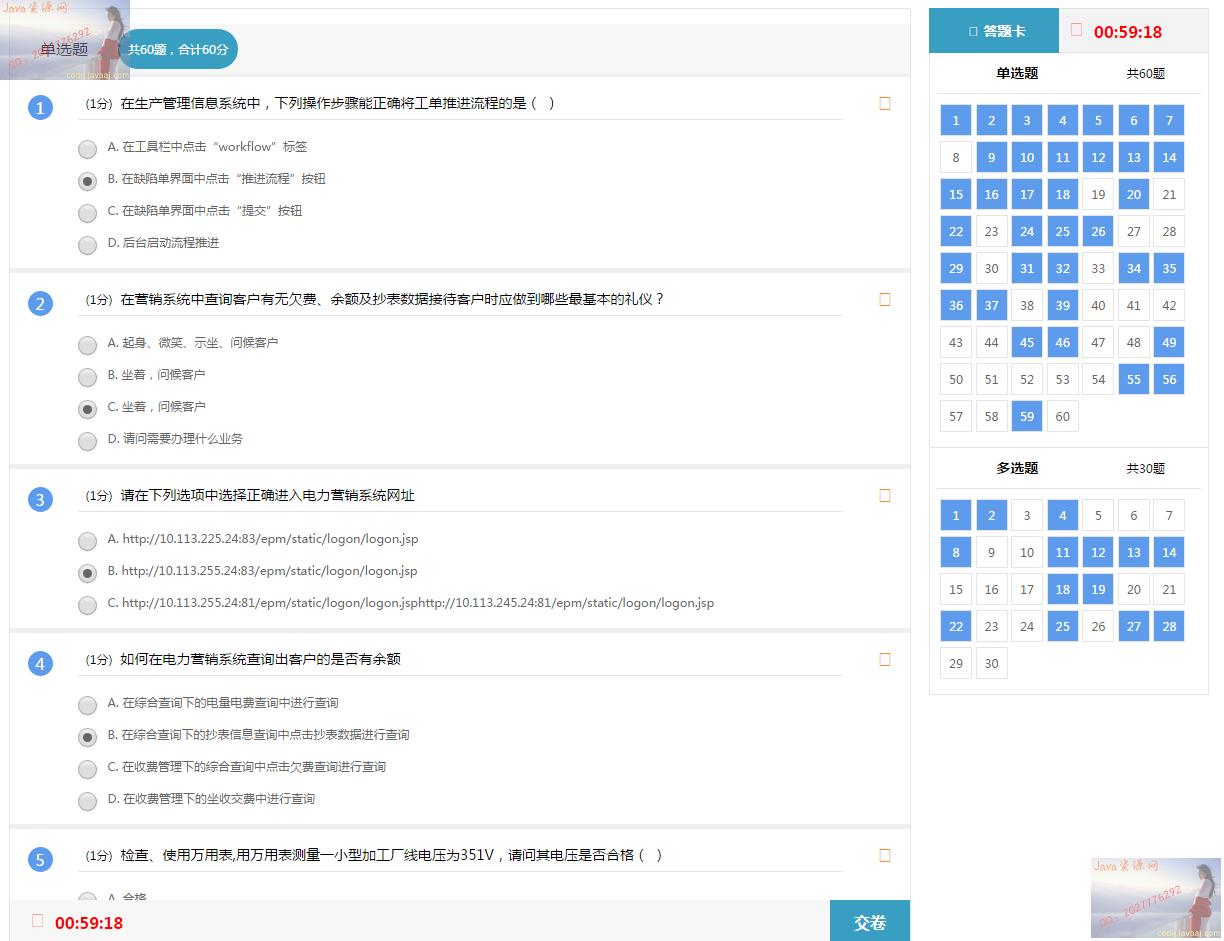1224x941 pixels.
Task: Flag question 2 with the bookmark icon
Action: click(884, 299)
